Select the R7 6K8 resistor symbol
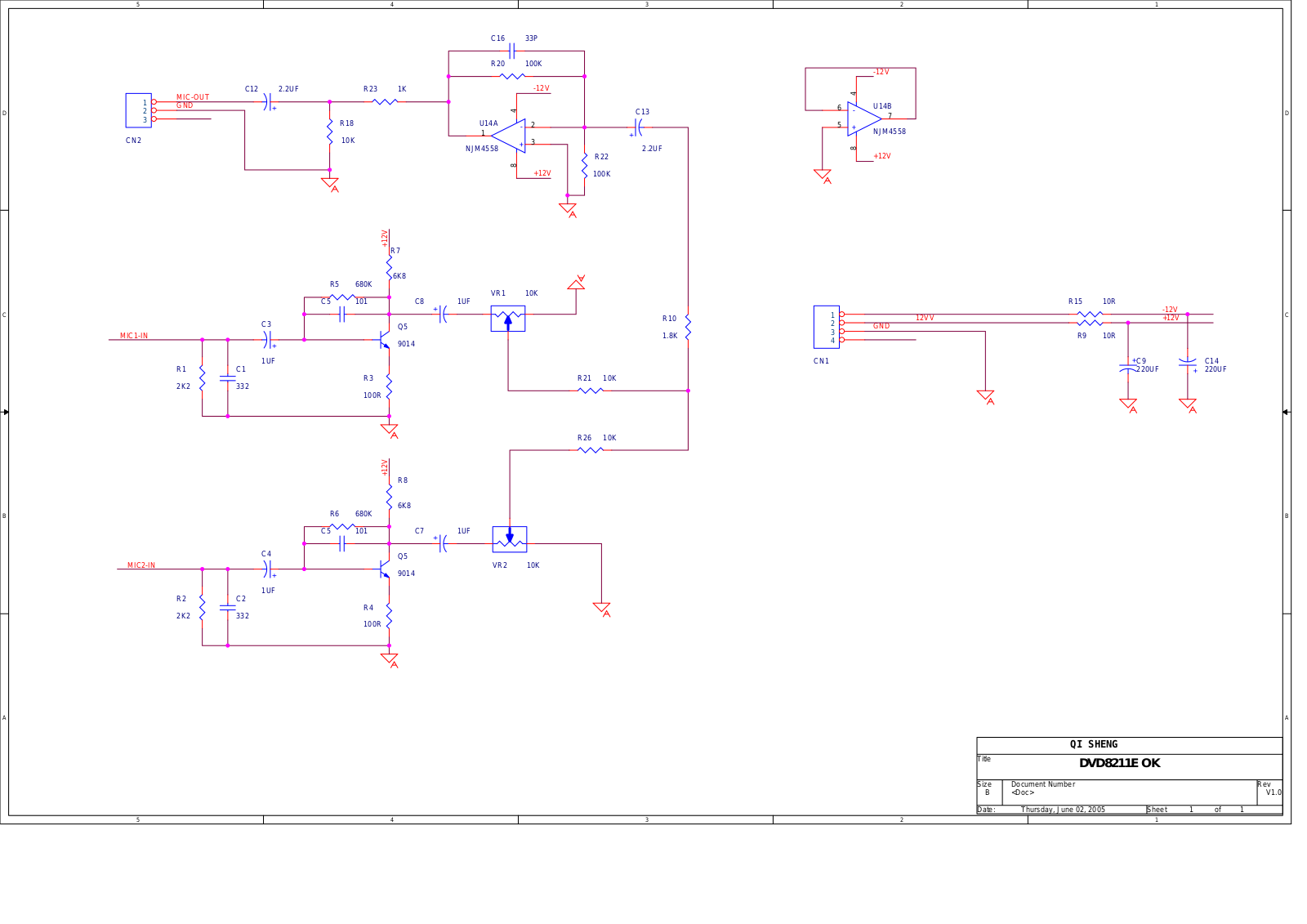The image size is (1307, 924). [389, 267]
